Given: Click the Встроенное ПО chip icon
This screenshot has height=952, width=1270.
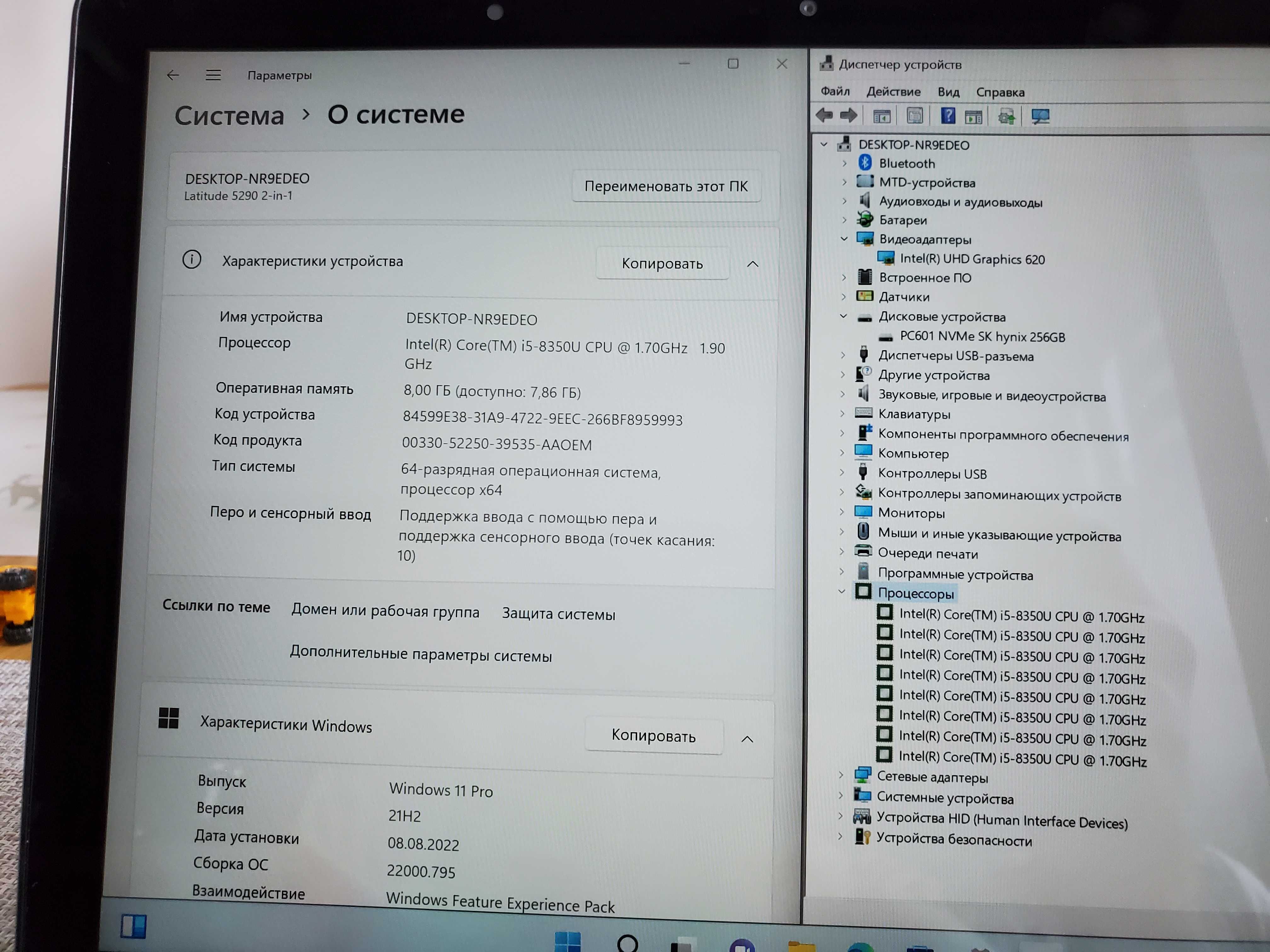Looking at the screenshot, I should coord(865,277).
